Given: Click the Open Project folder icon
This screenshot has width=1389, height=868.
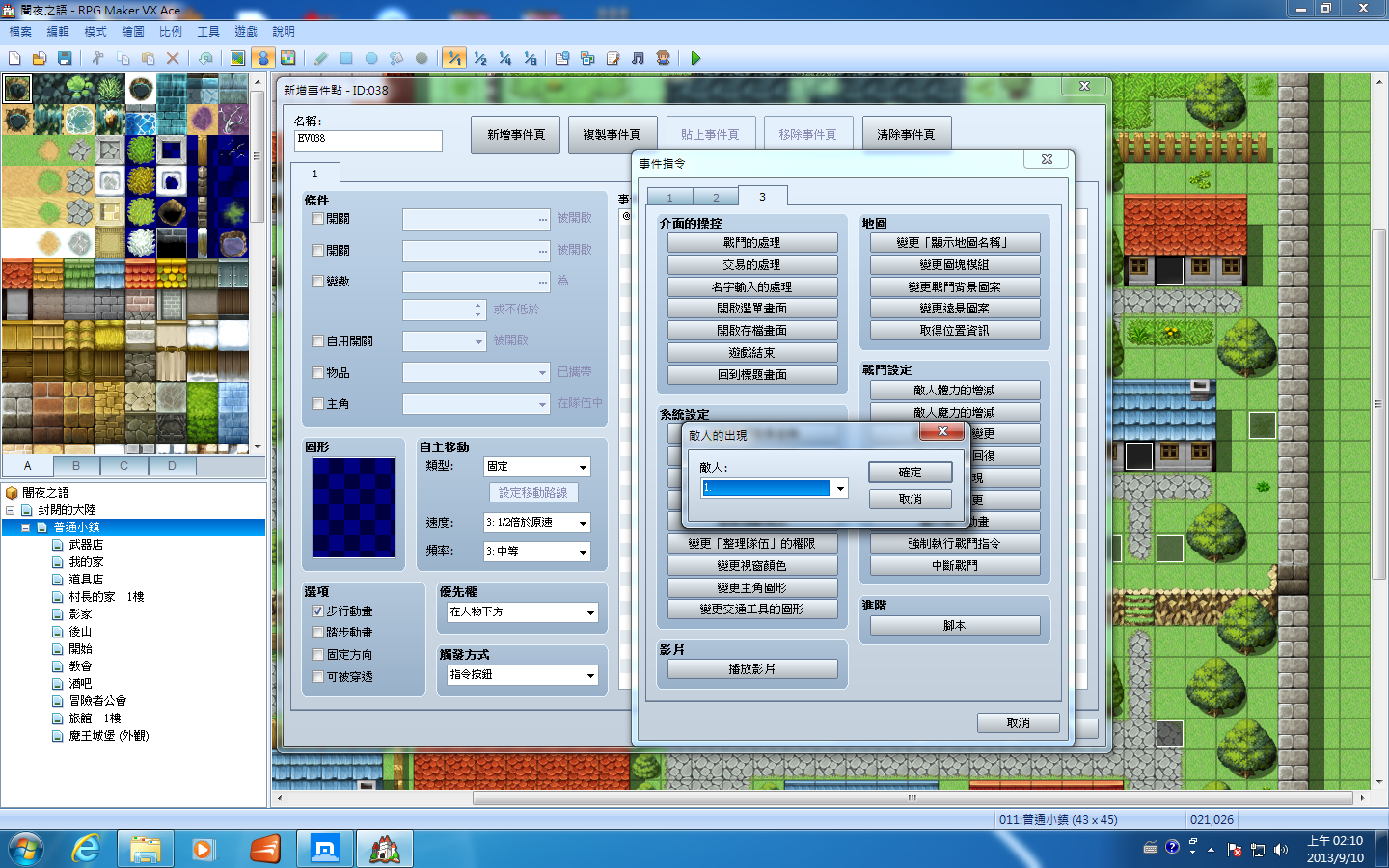Looking at the screenshot, I should [40, 58].
